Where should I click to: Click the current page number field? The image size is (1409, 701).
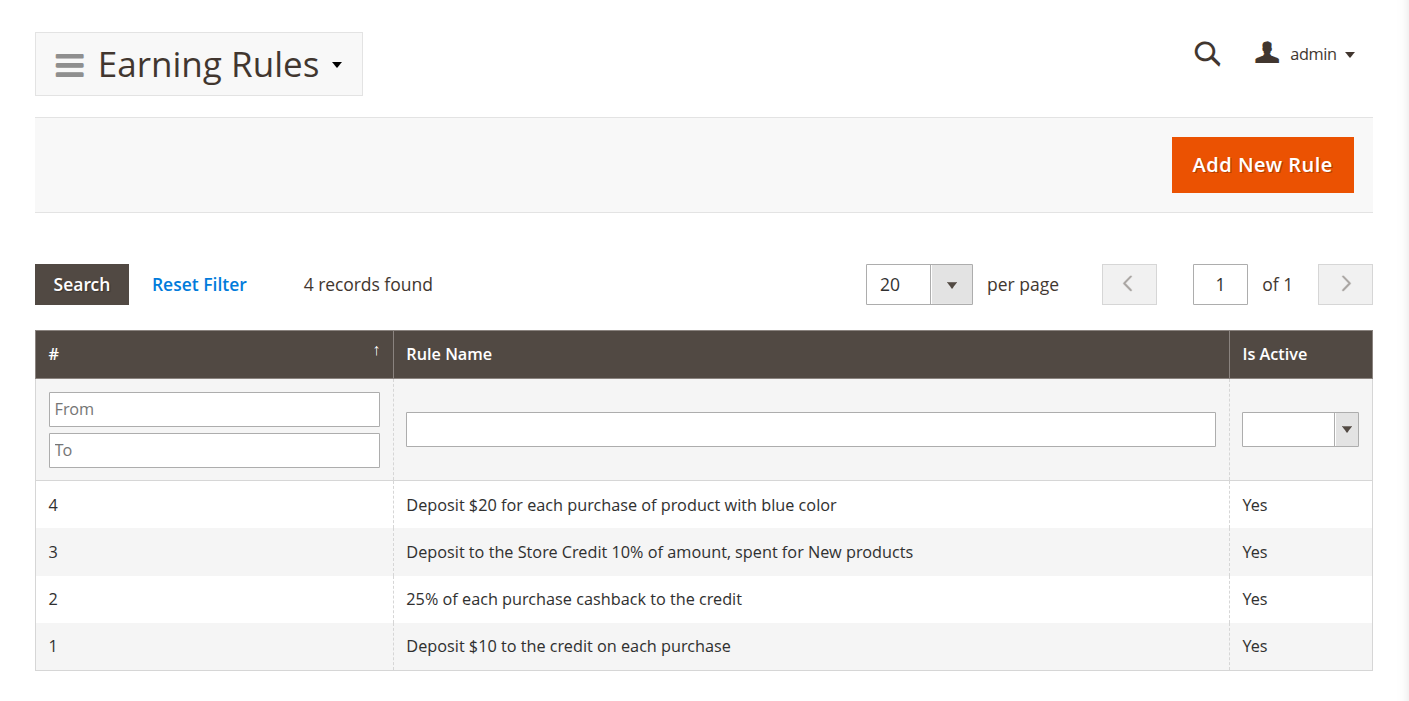tap(1219, 285)
